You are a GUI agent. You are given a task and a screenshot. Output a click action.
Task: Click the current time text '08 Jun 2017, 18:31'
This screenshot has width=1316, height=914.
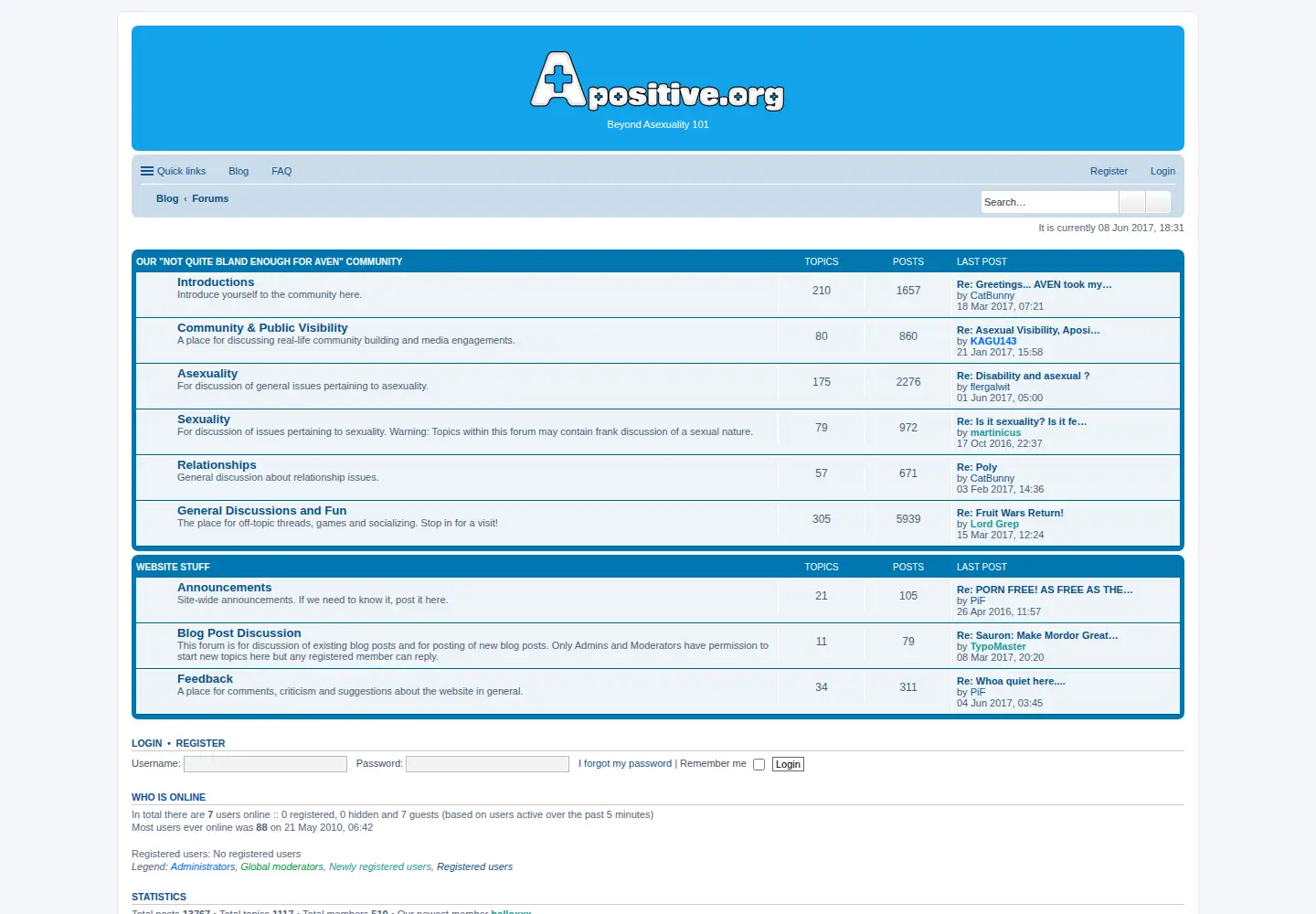(x=1141, y=228)
